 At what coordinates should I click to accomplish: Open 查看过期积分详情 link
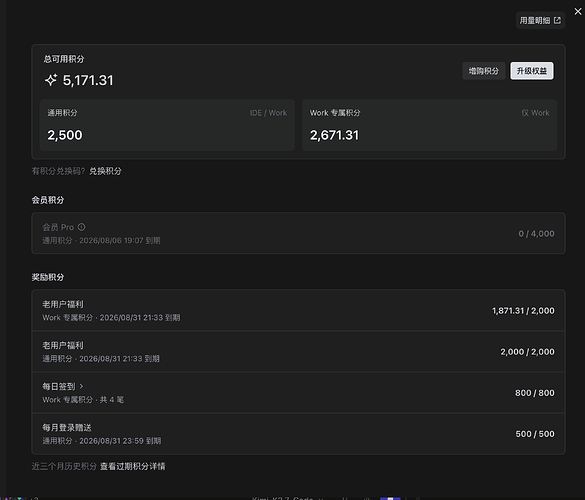pos(132,466)
